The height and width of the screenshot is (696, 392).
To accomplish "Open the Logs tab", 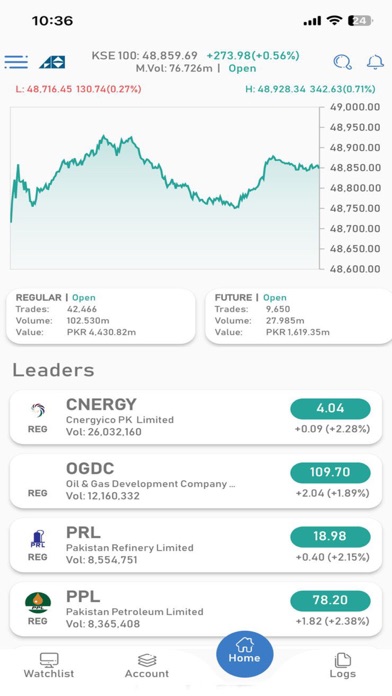I will (x=342, y=665).
